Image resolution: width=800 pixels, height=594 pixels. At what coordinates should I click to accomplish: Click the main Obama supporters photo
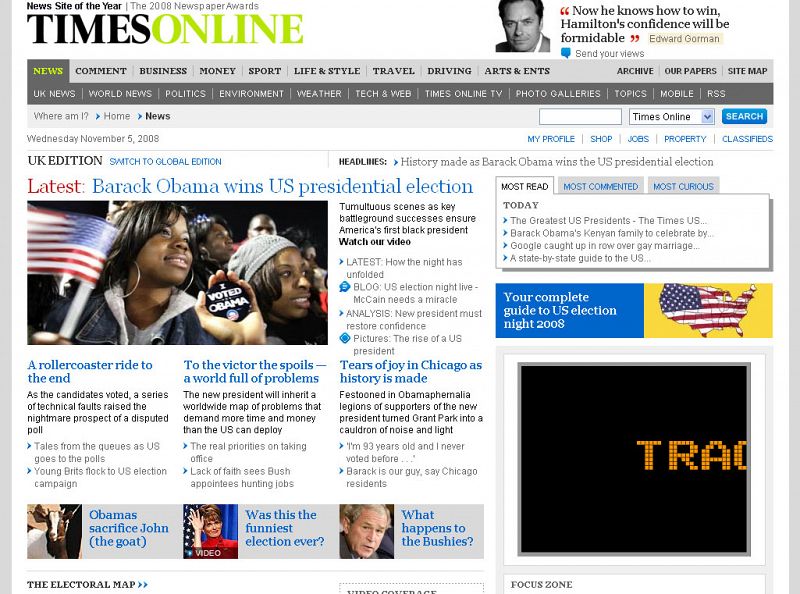tap(177, 273)
